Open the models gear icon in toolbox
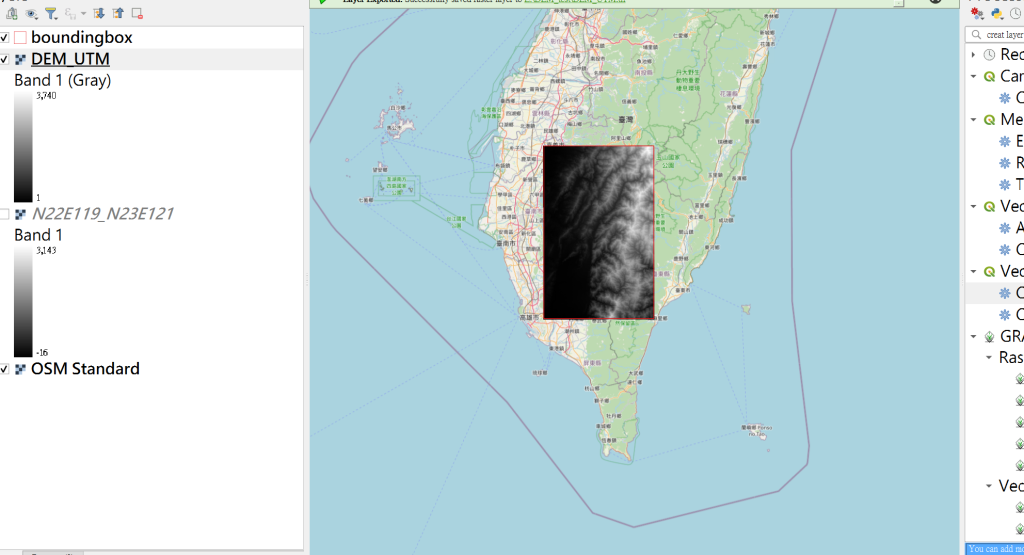1024x555 pixels. point(977,12)
